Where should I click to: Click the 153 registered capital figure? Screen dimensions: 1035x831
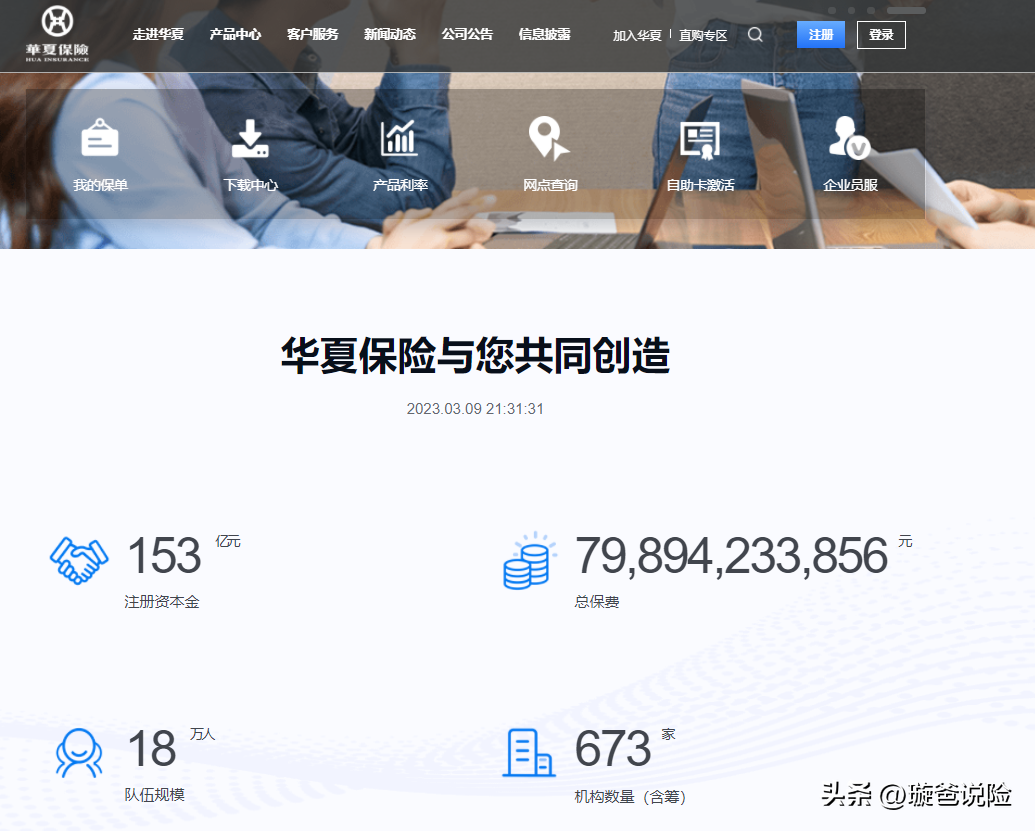(164, 556)
